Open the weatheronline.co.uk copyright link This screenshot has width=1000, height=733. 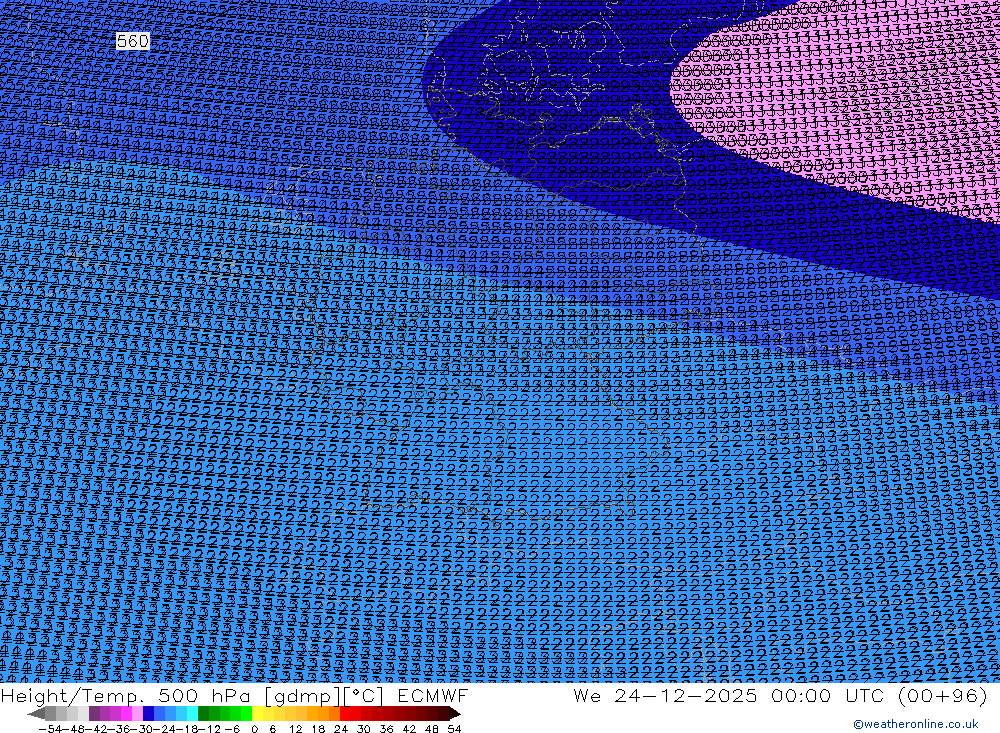coord(915,724)
